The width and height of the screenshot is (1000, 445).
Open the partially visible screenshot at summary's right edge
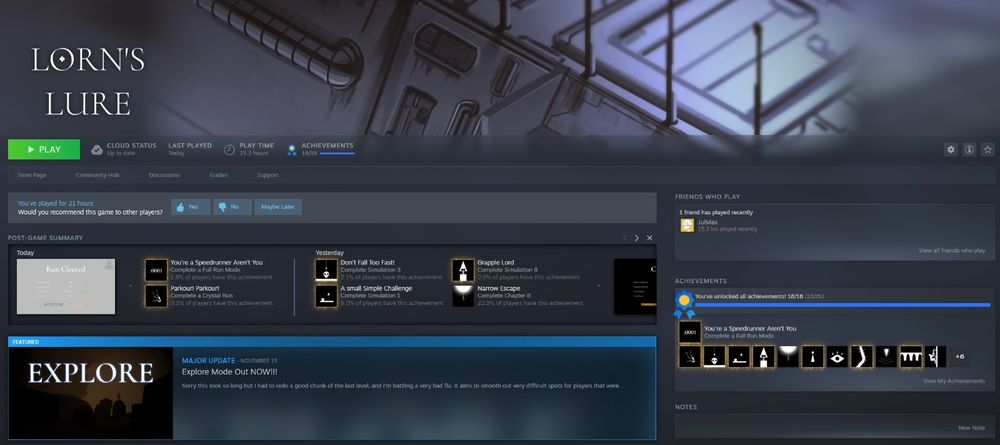635,286
